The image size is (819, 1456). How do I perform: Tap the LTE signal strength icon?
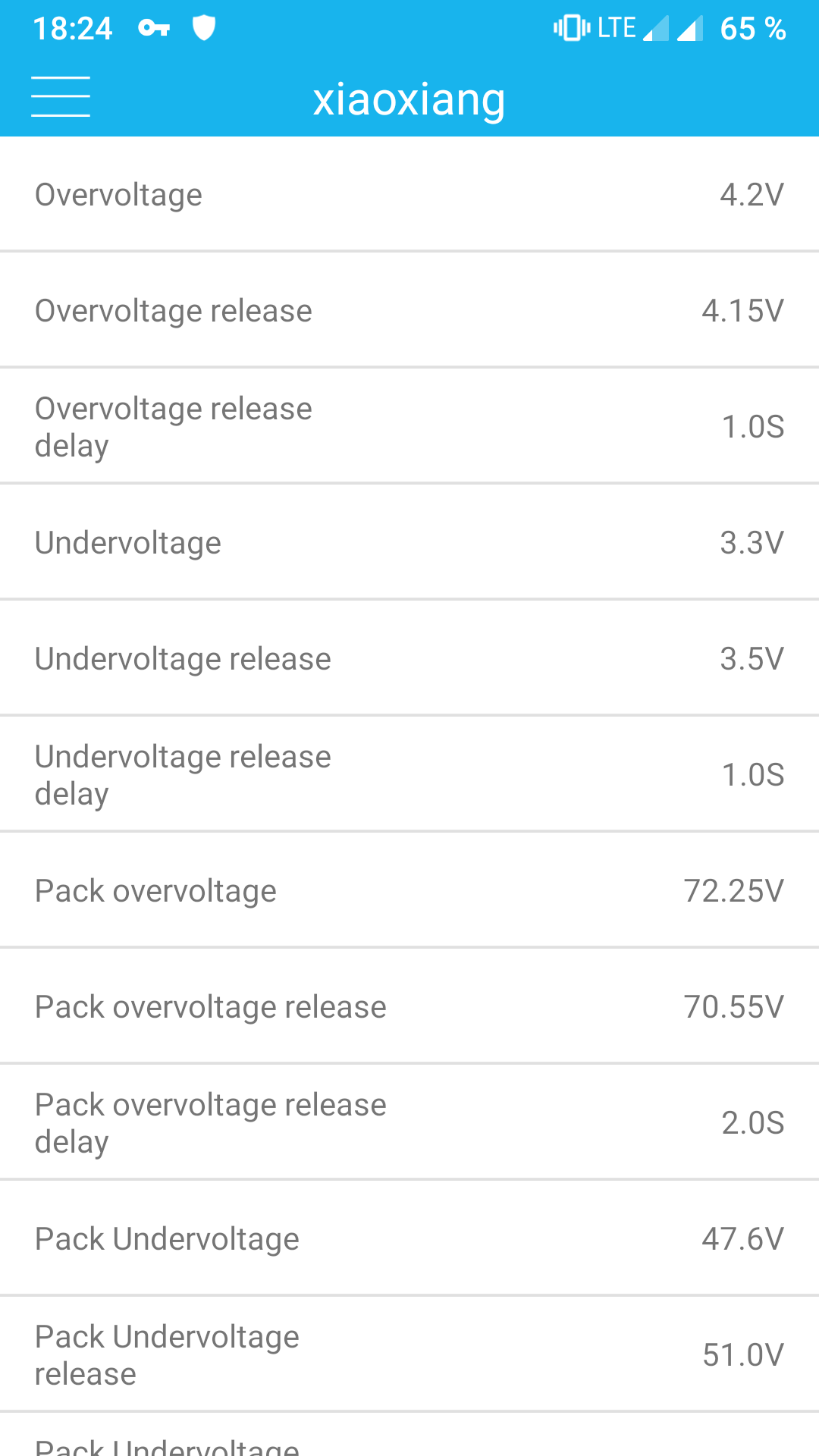655,28
